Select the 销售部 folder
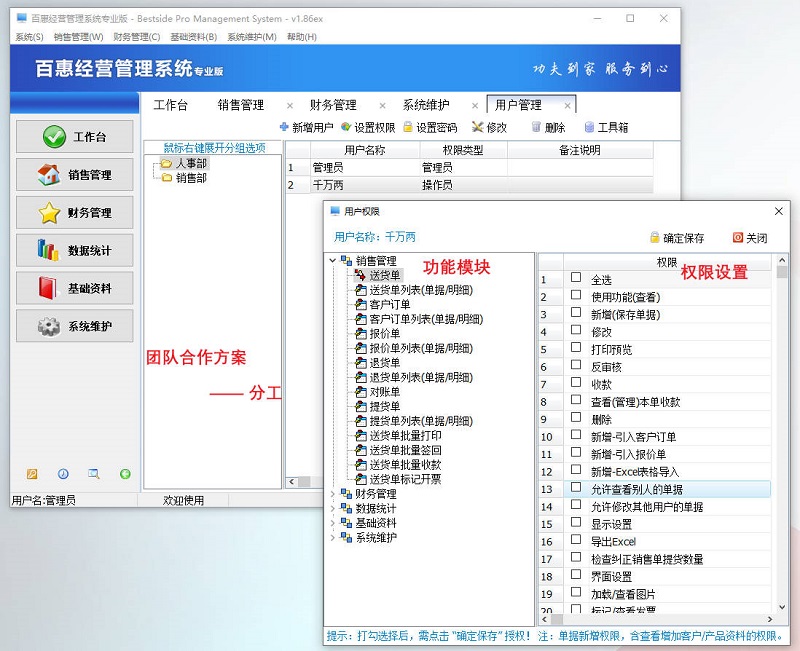The height and width of the screenshot is (651, 800). (184, 178)
